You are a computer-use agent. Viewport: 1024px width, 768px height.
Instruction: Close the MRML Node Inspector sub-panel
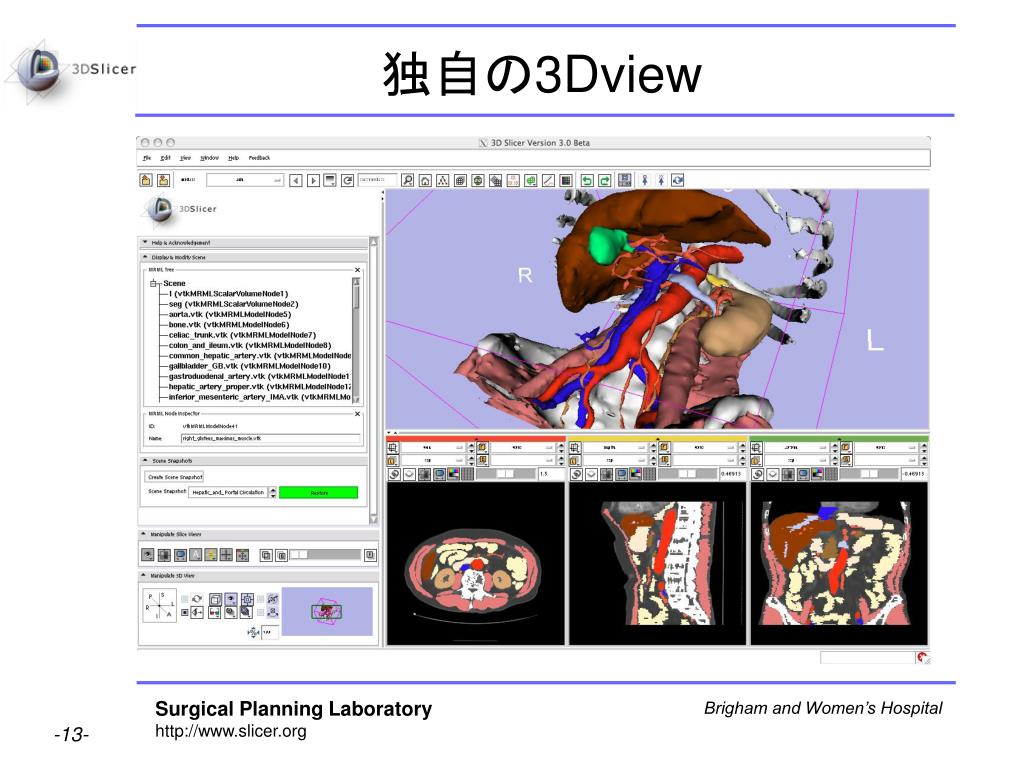[x=357, y=413]
